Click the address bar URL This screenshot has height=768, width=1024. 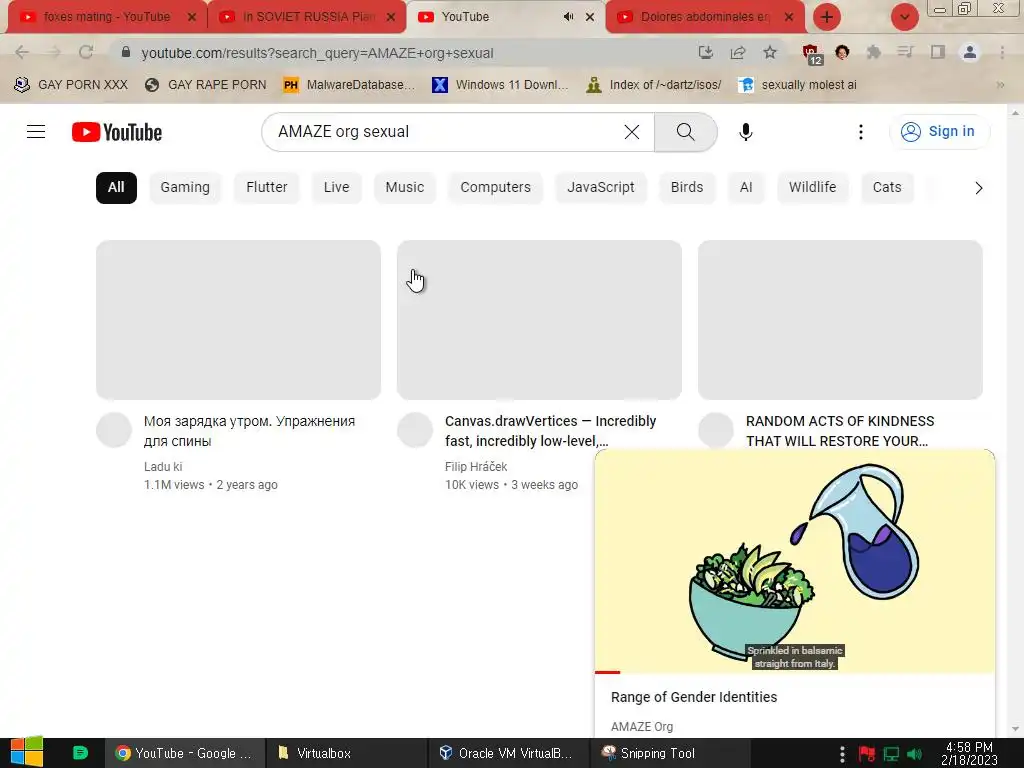[317, 53]
